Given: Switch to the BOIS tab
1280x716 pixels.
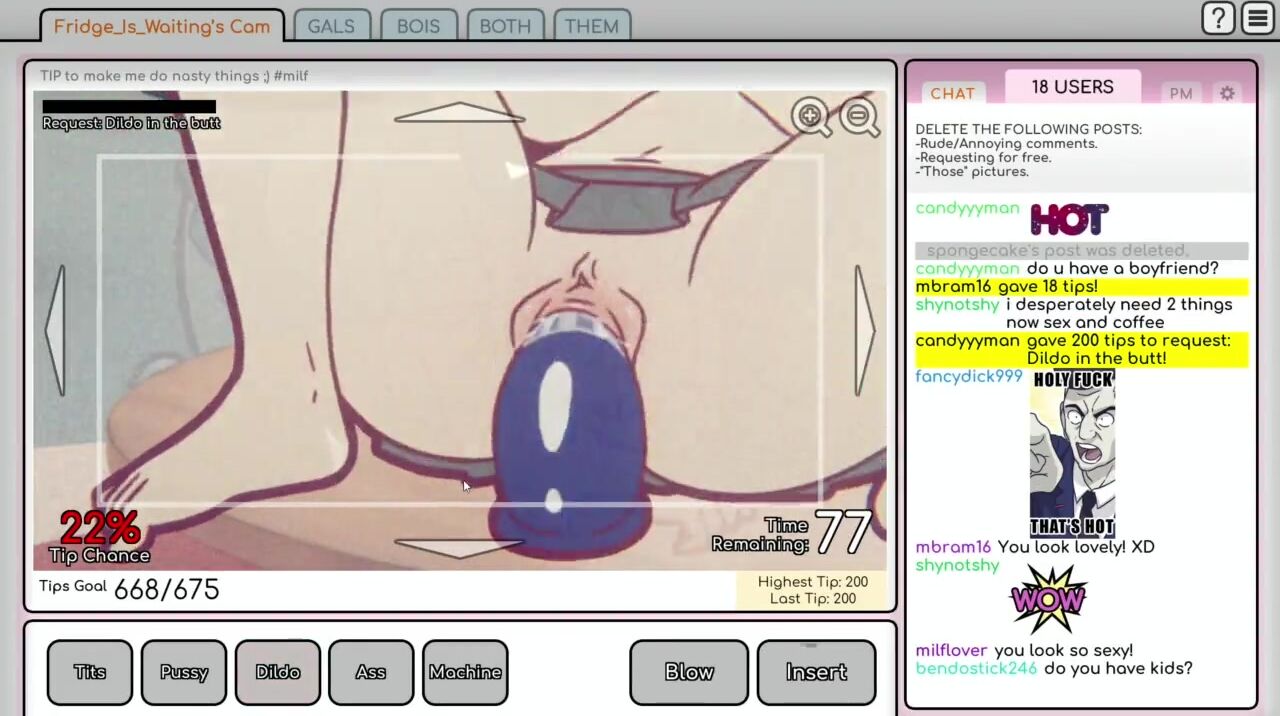Looking at the screenshot, I should (x=418, y=26).
